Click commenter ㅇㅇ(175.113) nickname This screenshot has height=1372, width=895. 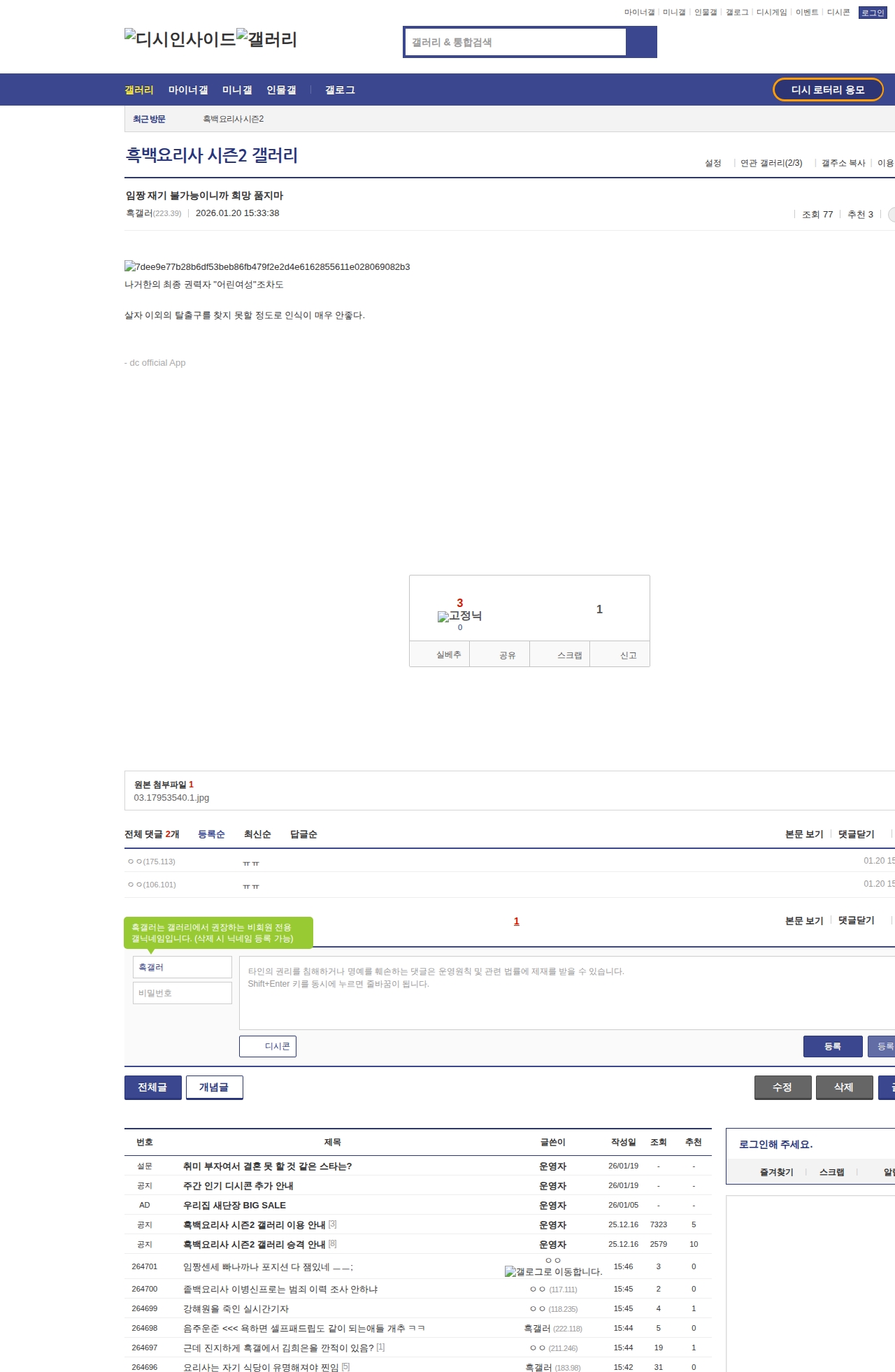click(x=152, y=862)
